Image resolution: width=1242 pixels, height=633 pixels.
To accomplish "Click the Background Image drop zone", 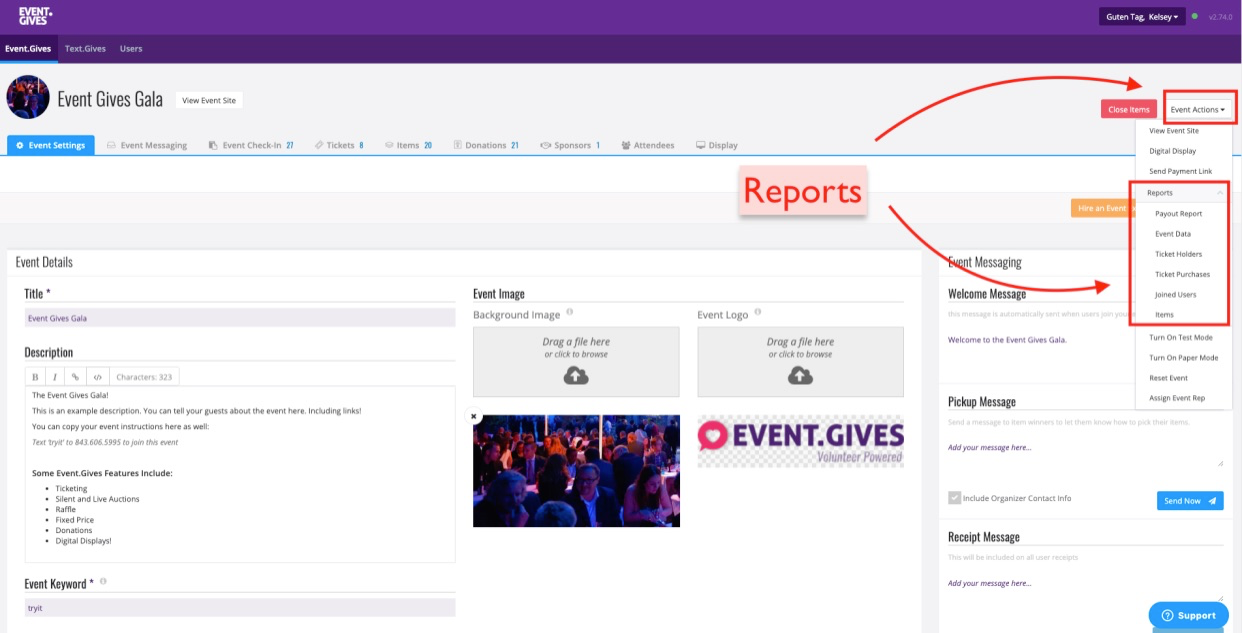I will click(x=576, y=361).
